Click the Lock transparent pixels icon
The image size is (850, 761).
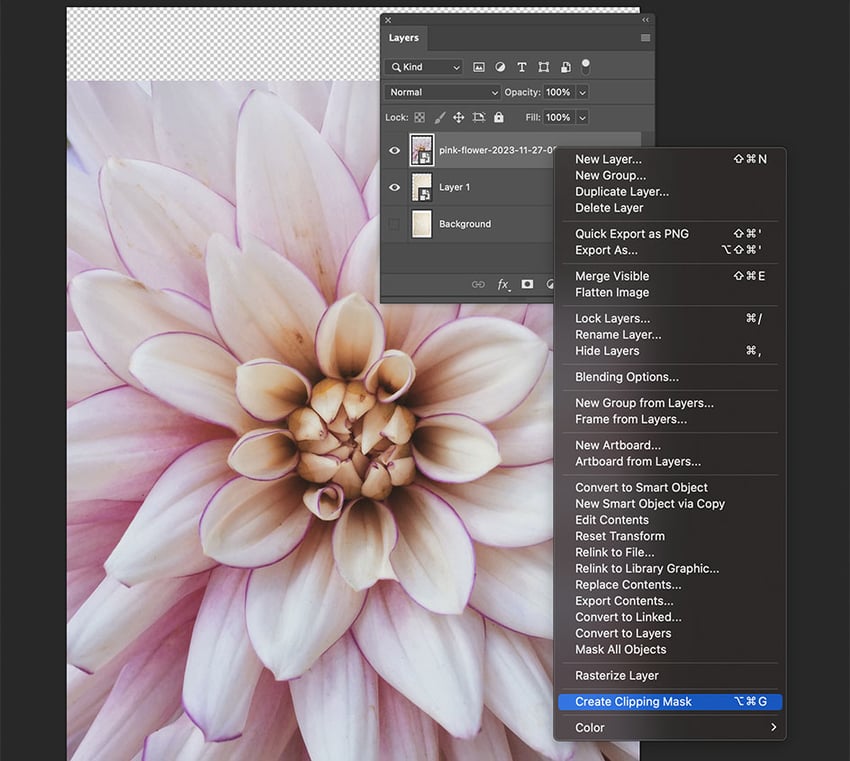419,117
